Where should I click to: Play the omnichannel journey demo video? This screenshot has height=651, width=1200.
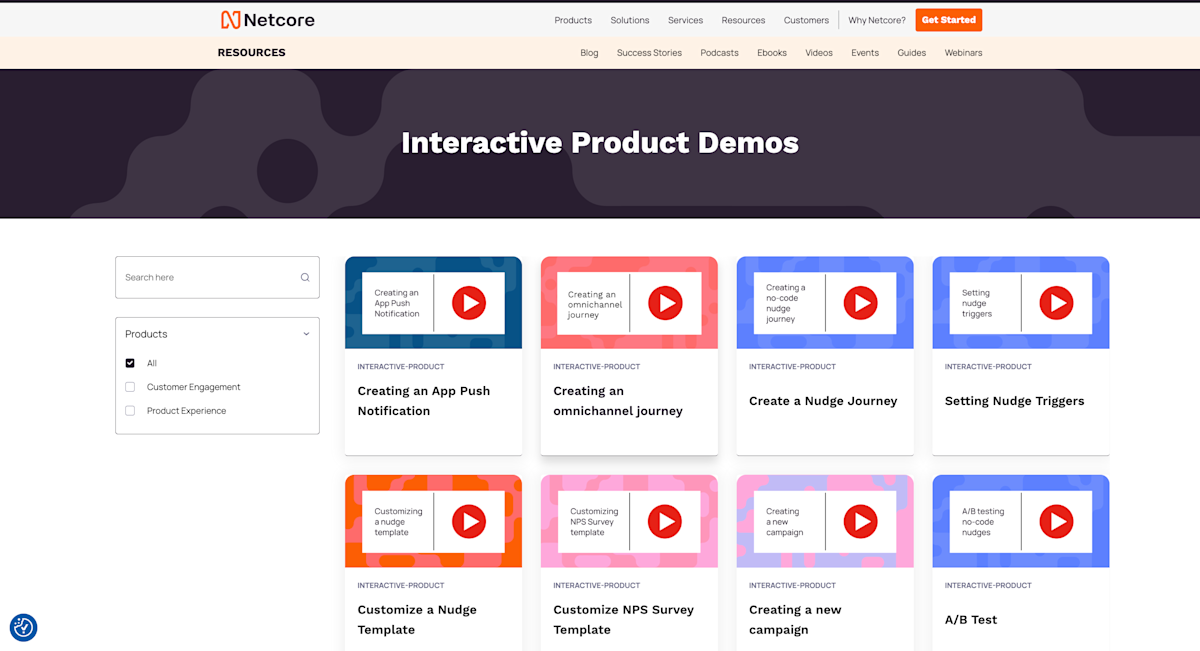point(664,302)
